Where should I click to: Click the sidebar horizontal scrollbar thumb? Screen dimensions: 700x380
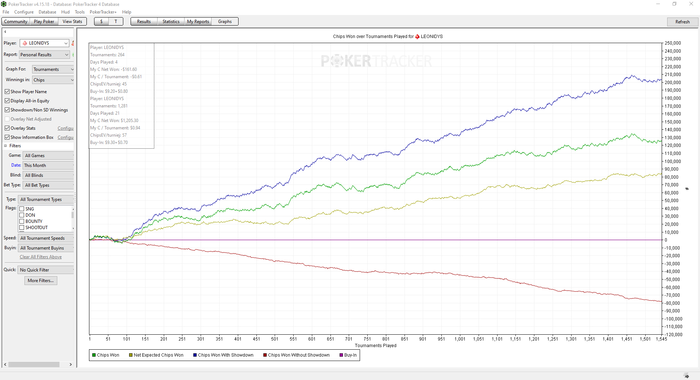pyautogui.click(x=34, y=364)
